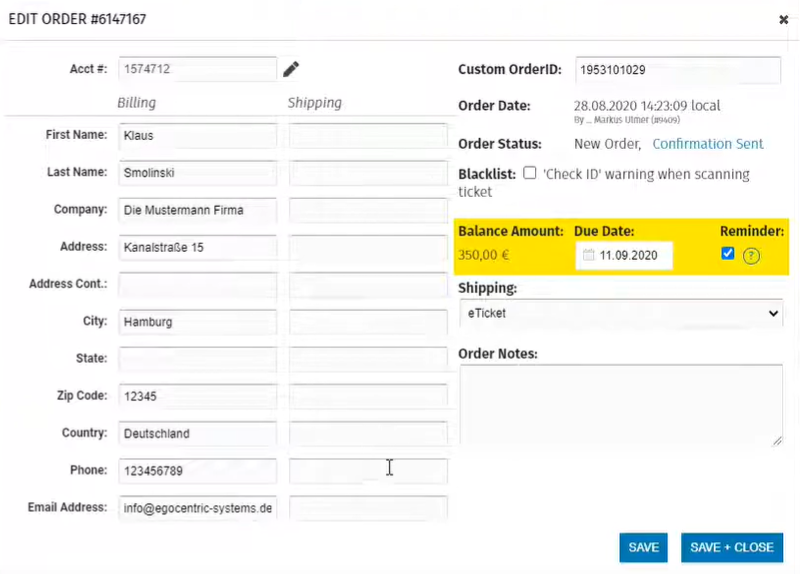Uncheck the Reminder checkbox
Image resolution: width=800 pixels, height=574 pixels.
tap(728, 254)
